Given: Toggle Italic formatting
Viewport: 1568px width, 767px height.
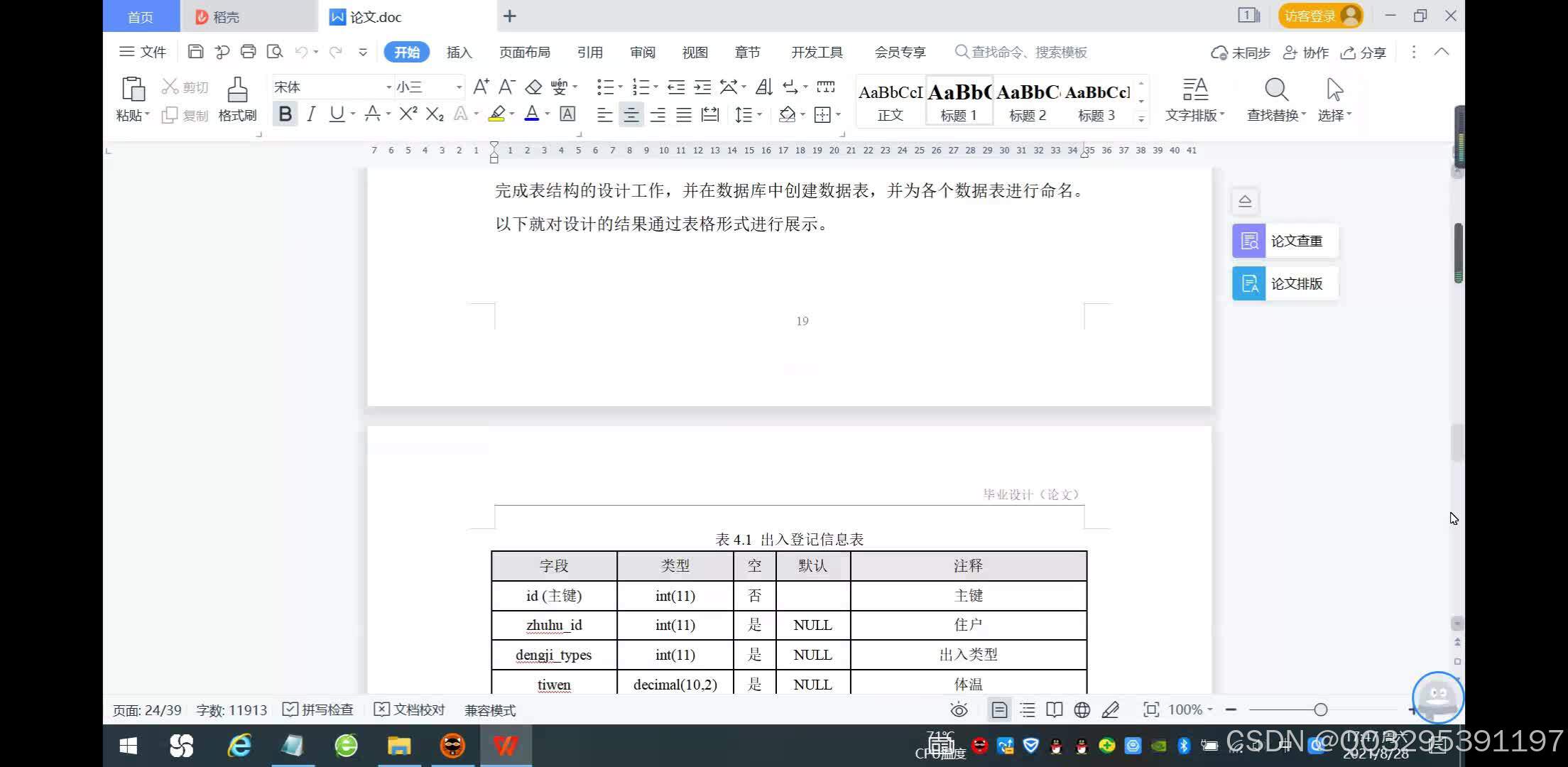Looking at the screenshot, I should tap(311, 114).
